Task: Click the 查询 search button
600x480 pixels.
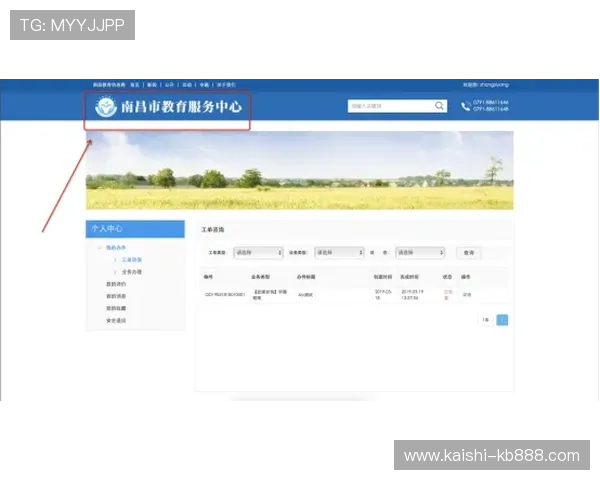Action: [x=469, y=253]
